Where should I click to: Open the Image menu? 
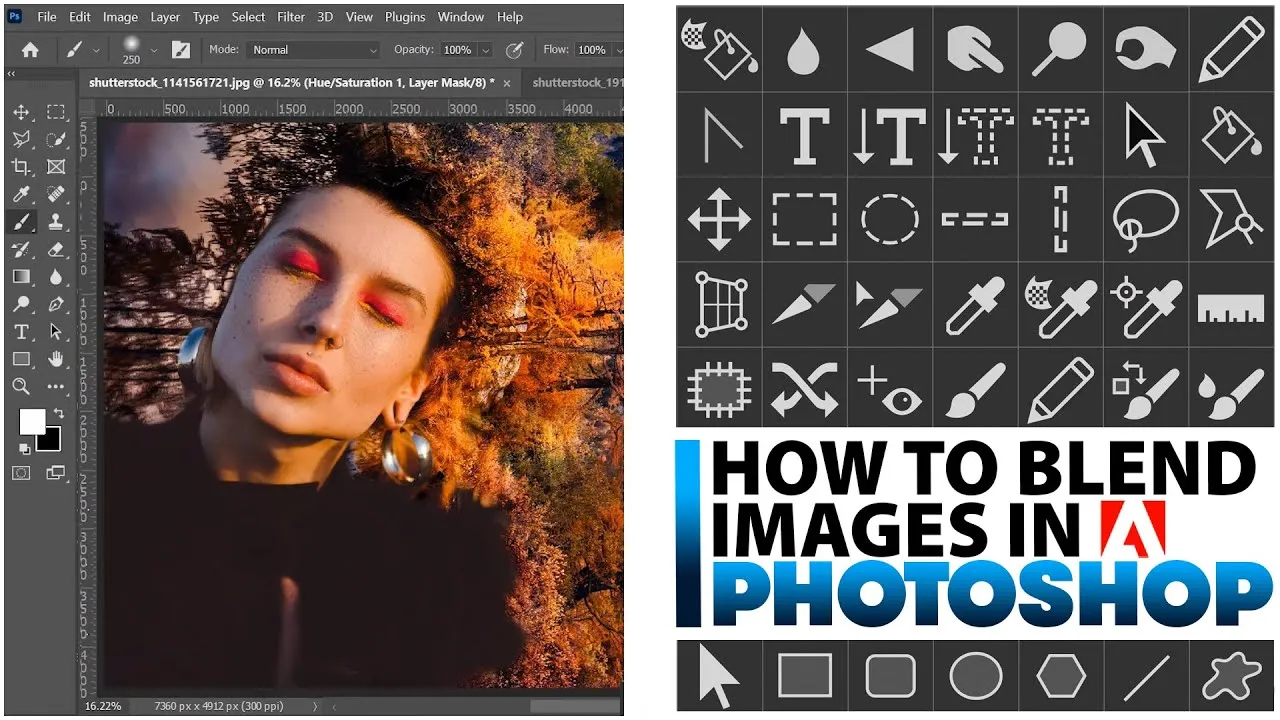coord(120,17)
